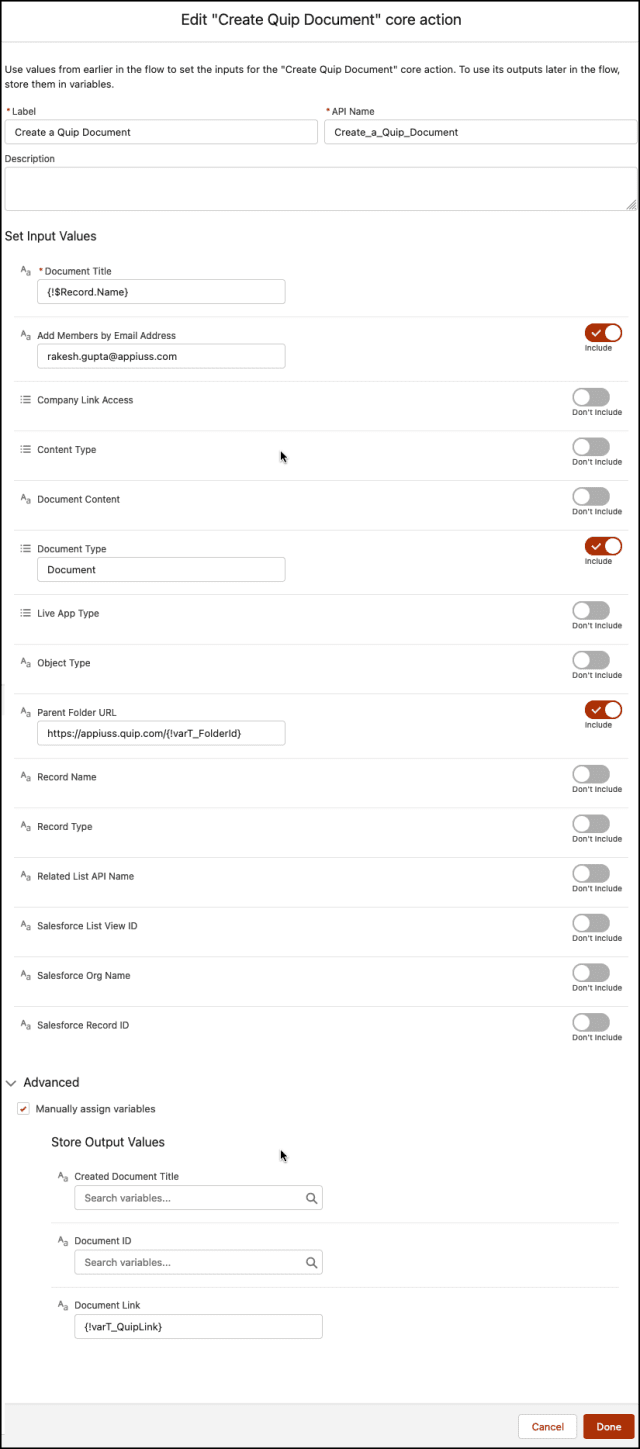
Task: Click text-type icon beside Document Title
Action: (x=26, y=271)
